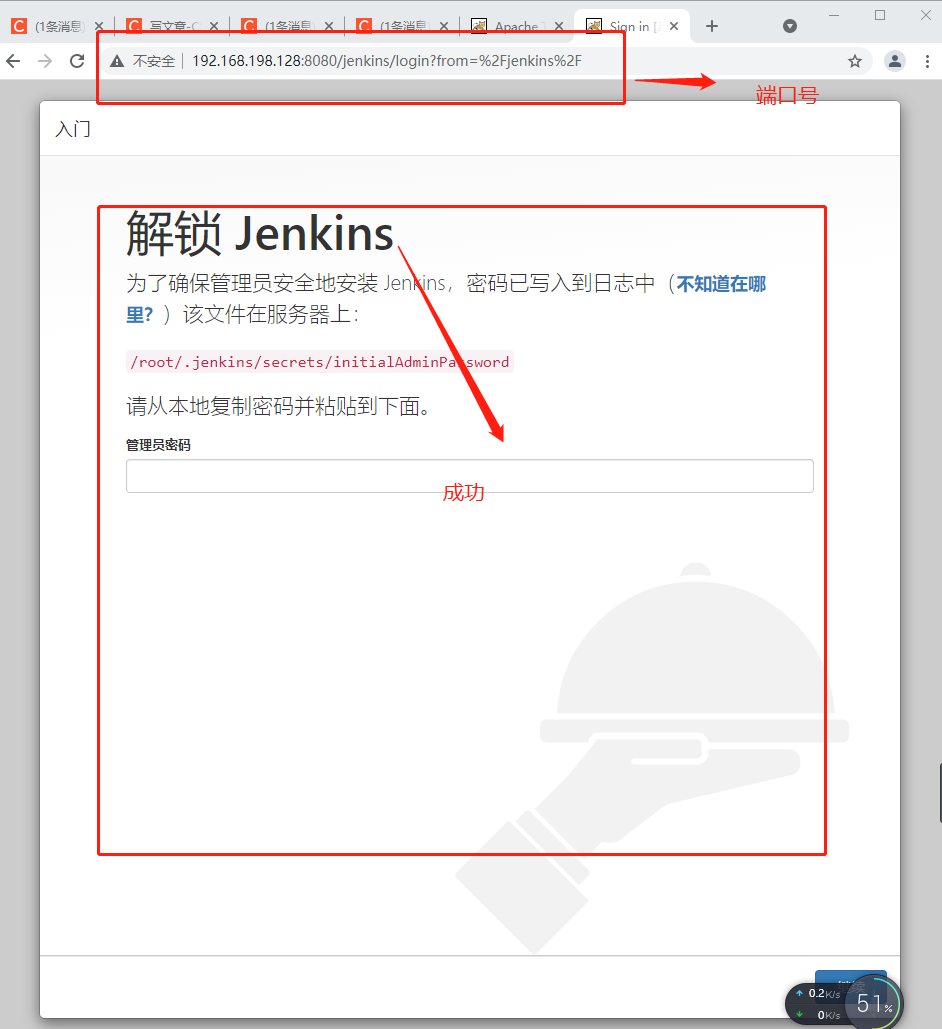Click the blue continue button at bottom
Screen dimensions: 942x1029
(x=850, y=984)
